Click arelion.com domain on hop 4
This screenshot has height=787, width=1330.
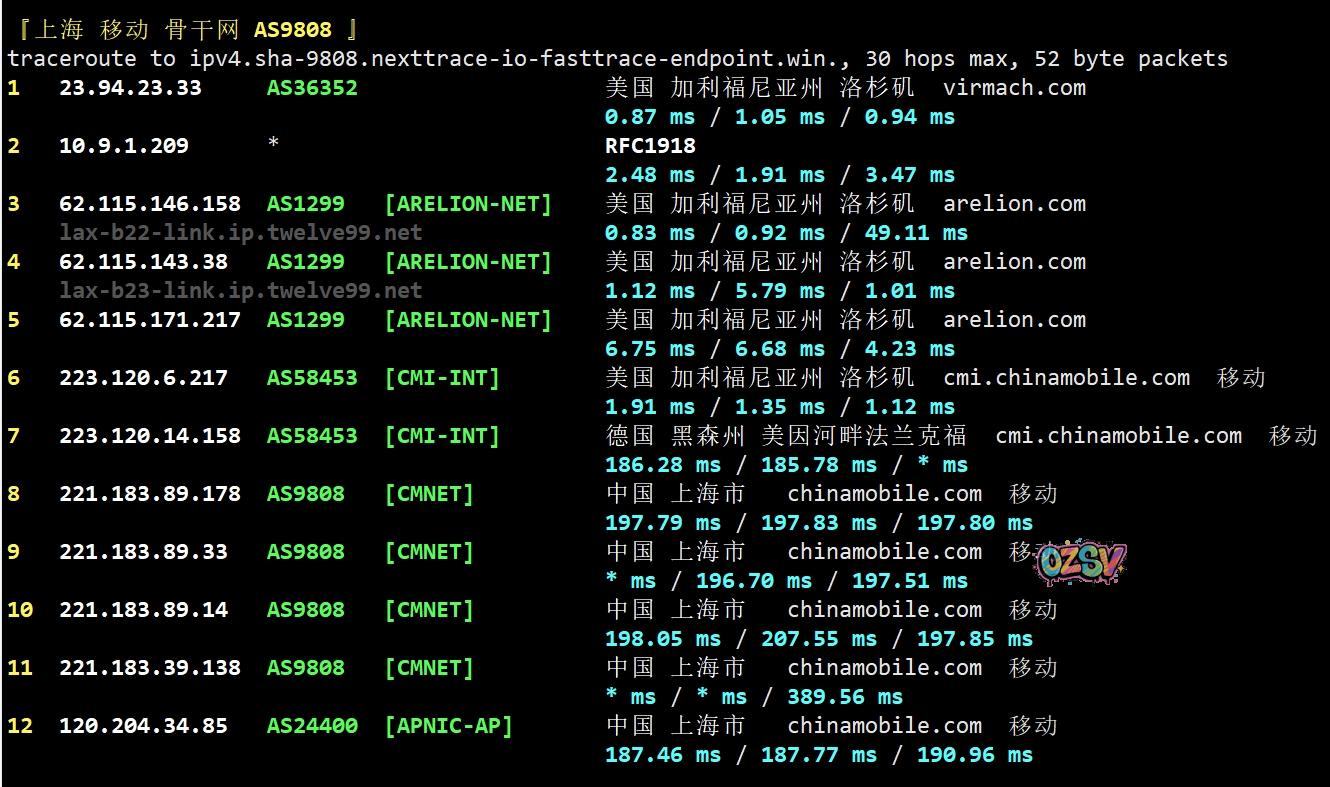[x=1014, y=262]
